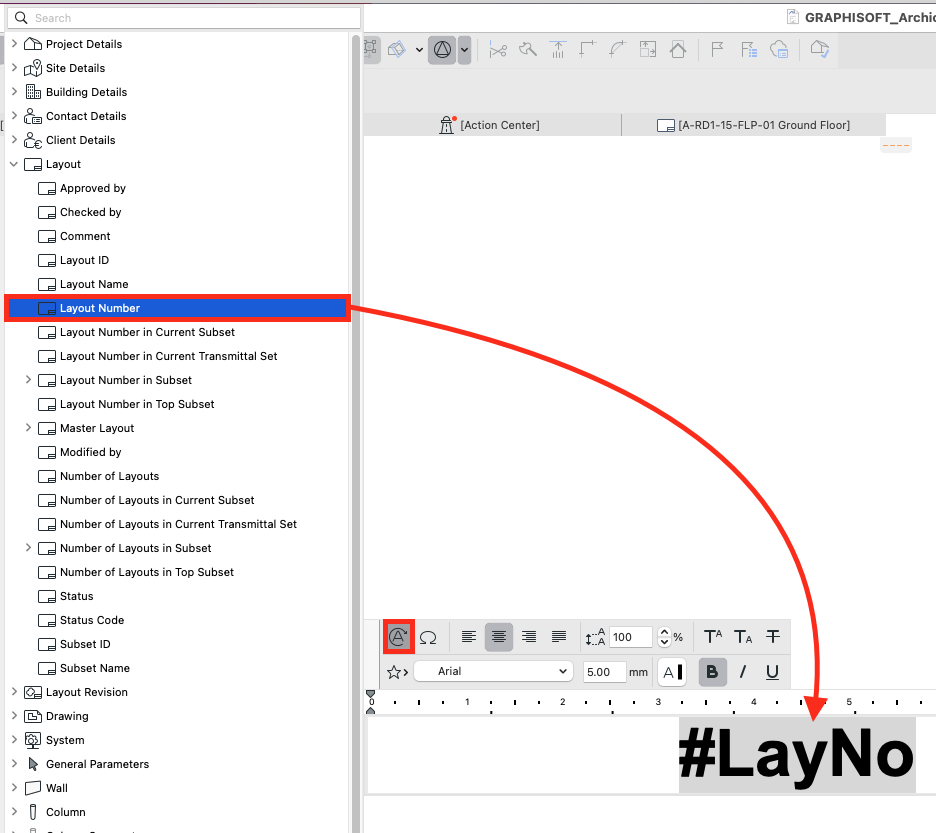This screenshot has height=833, width=936.
Task: Toggle bold text formatting
Action: coord(712,672)
